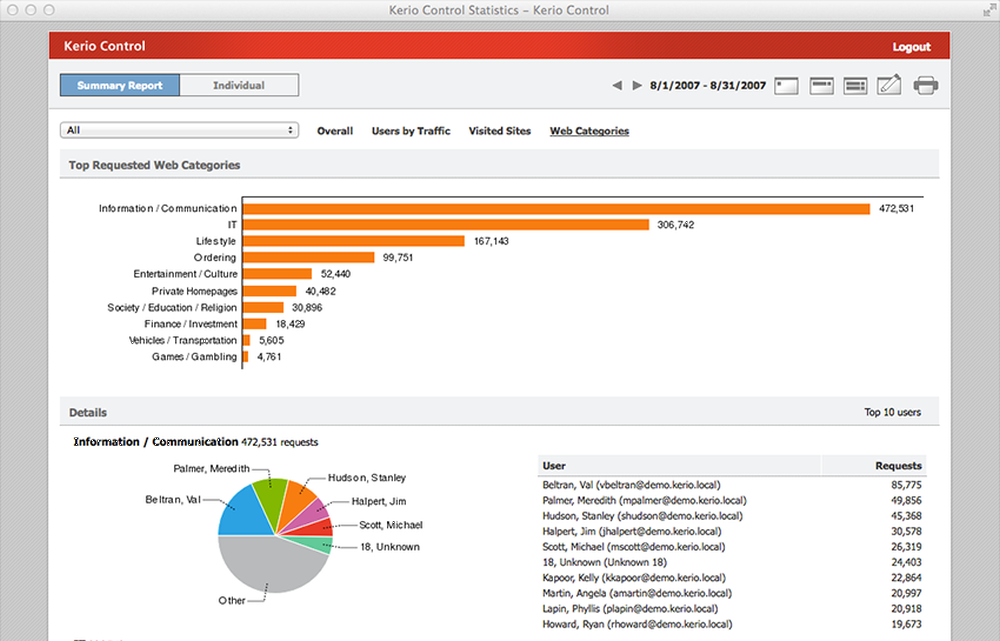Go to the previous date period arrow

click(x=618, y=86)
